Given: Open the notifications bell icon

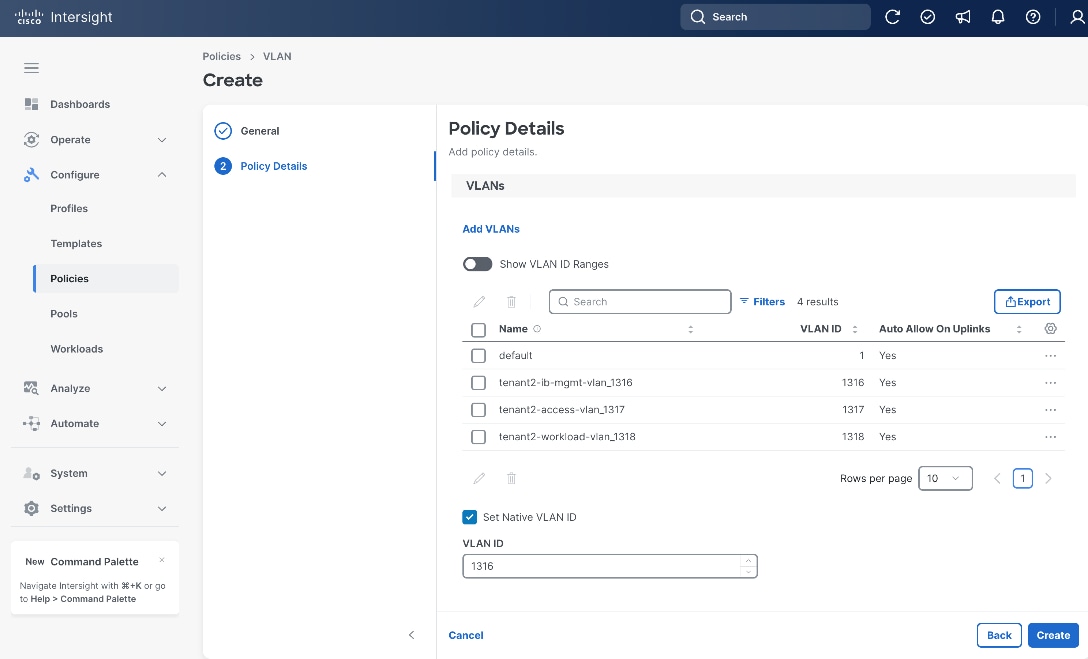Looking at the screenshot, I should tap(998, 17).
